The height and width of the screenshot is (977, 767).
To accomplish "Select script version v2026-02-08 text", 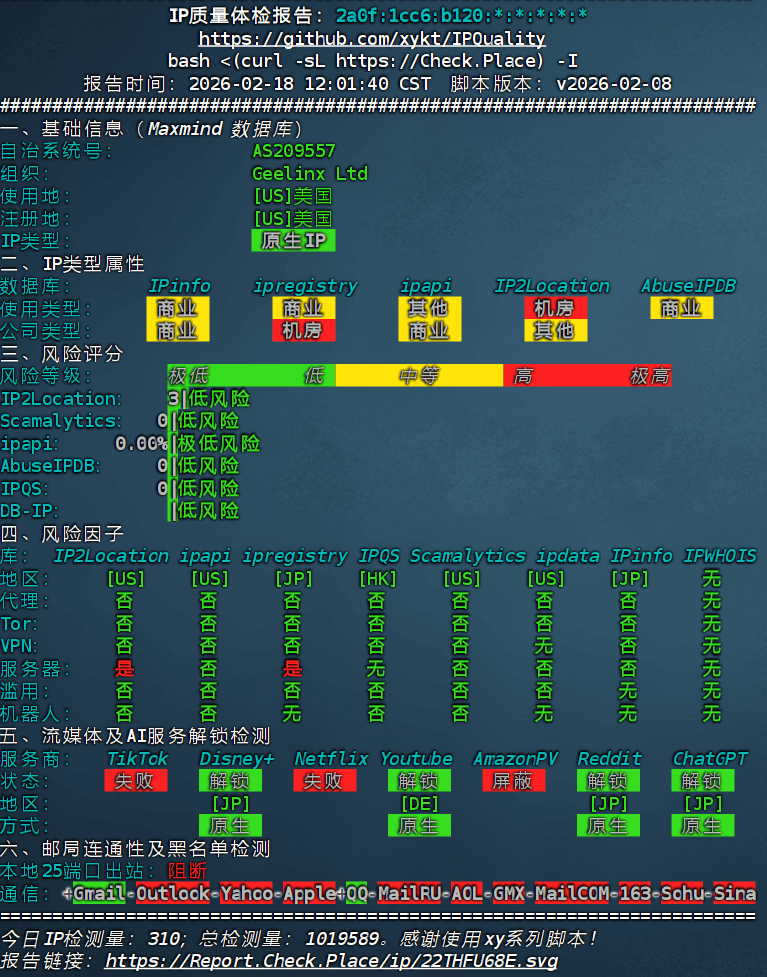I will point(614,83).
